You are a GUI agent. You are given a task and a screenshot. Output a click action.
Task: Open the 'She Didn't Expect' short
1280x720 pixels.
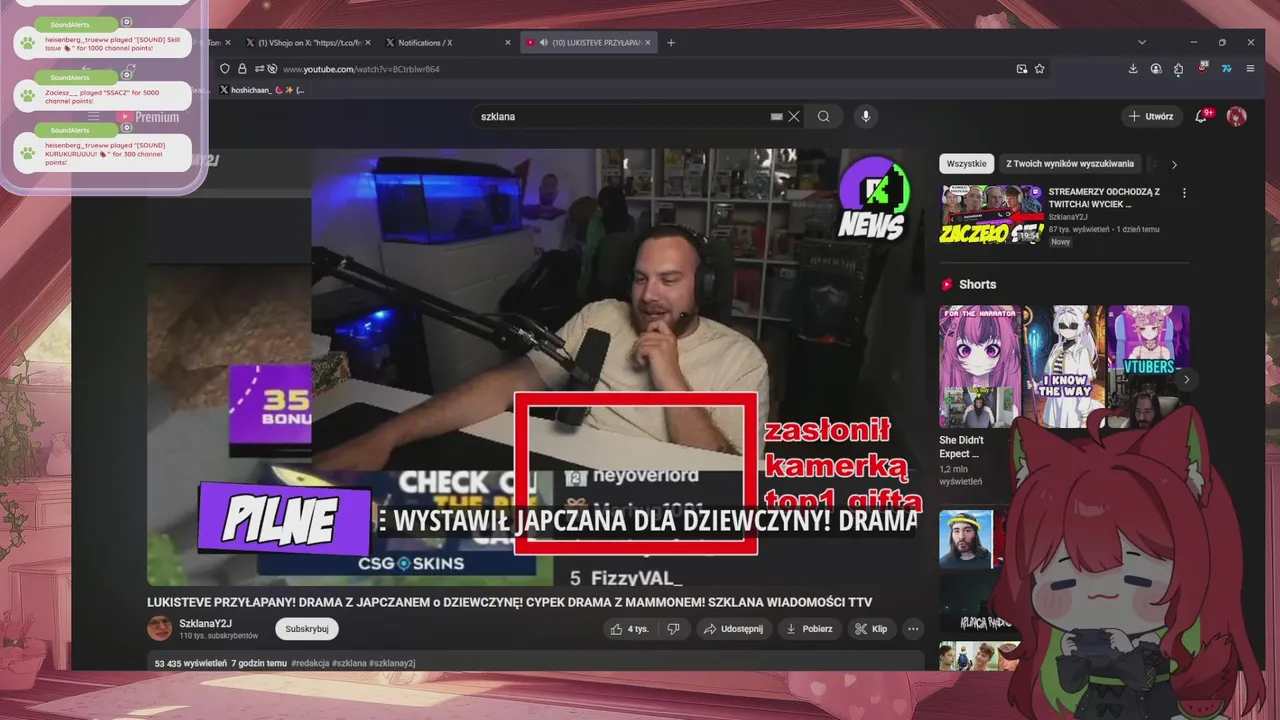pos(980,367)
